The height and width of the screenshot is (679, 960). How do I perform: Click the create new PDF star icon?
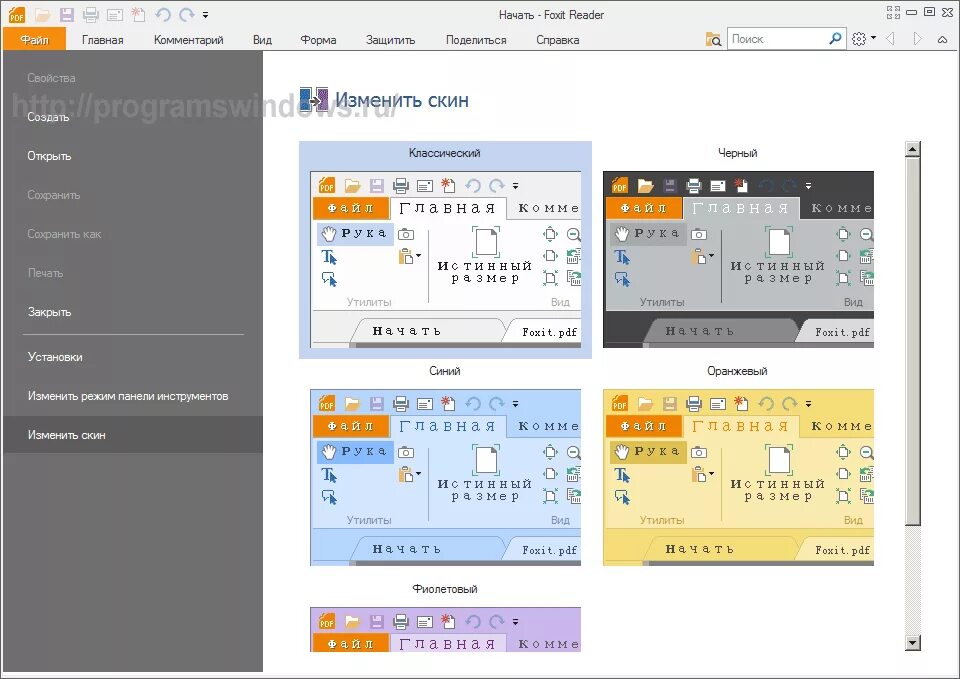pyautogui.click(x=138, y=14)
